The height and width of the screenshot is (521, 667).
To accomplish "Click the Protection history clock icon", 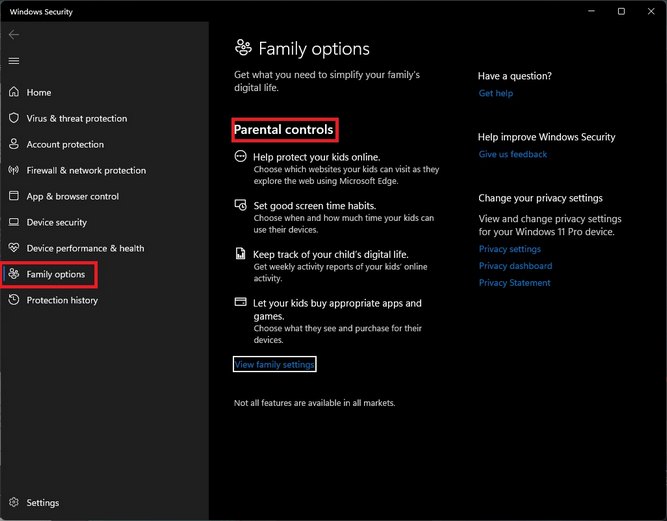I will [14, 300].
